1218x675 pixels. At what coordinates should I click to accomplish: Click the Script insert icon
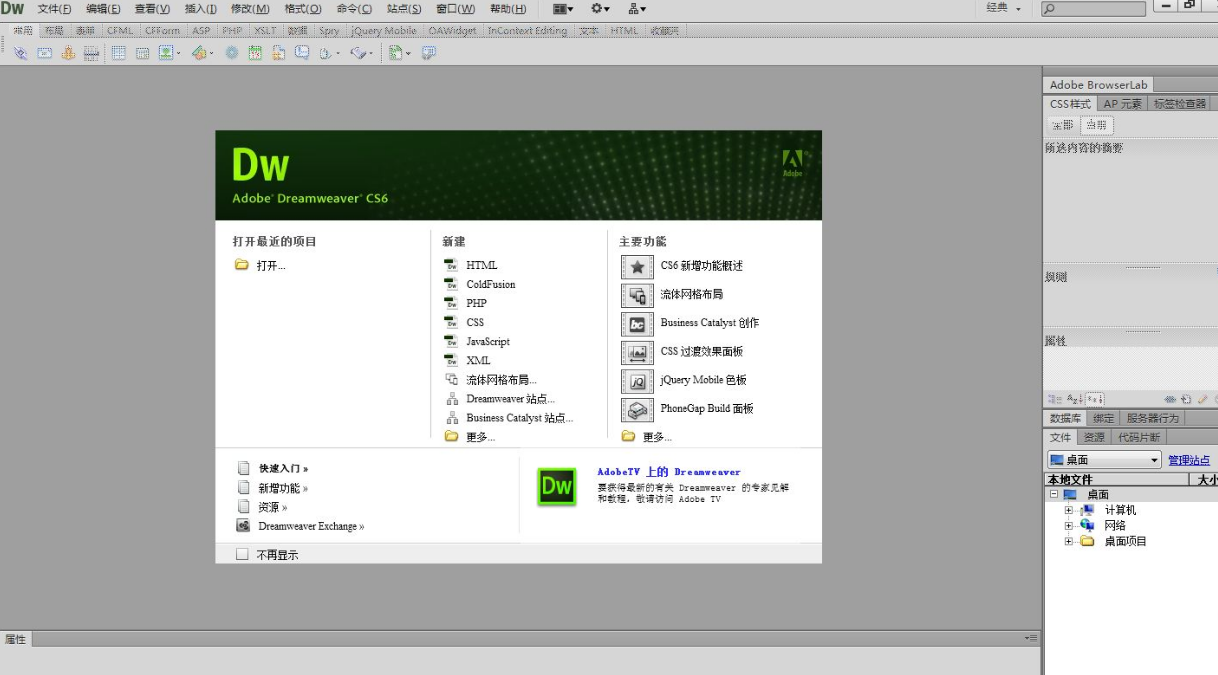coord(358,53)
